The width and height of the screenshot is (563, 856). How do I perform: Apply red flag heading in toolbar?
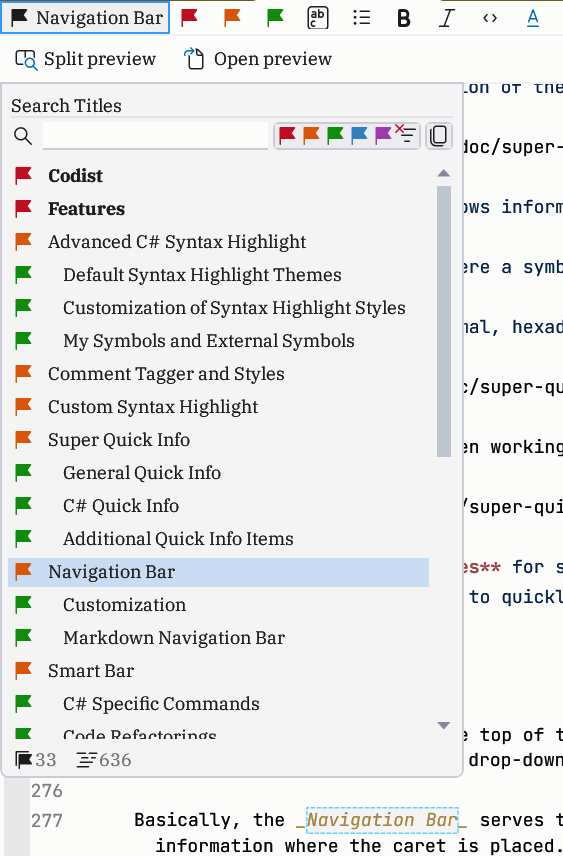pyautogui.click(x=189, y=18)
